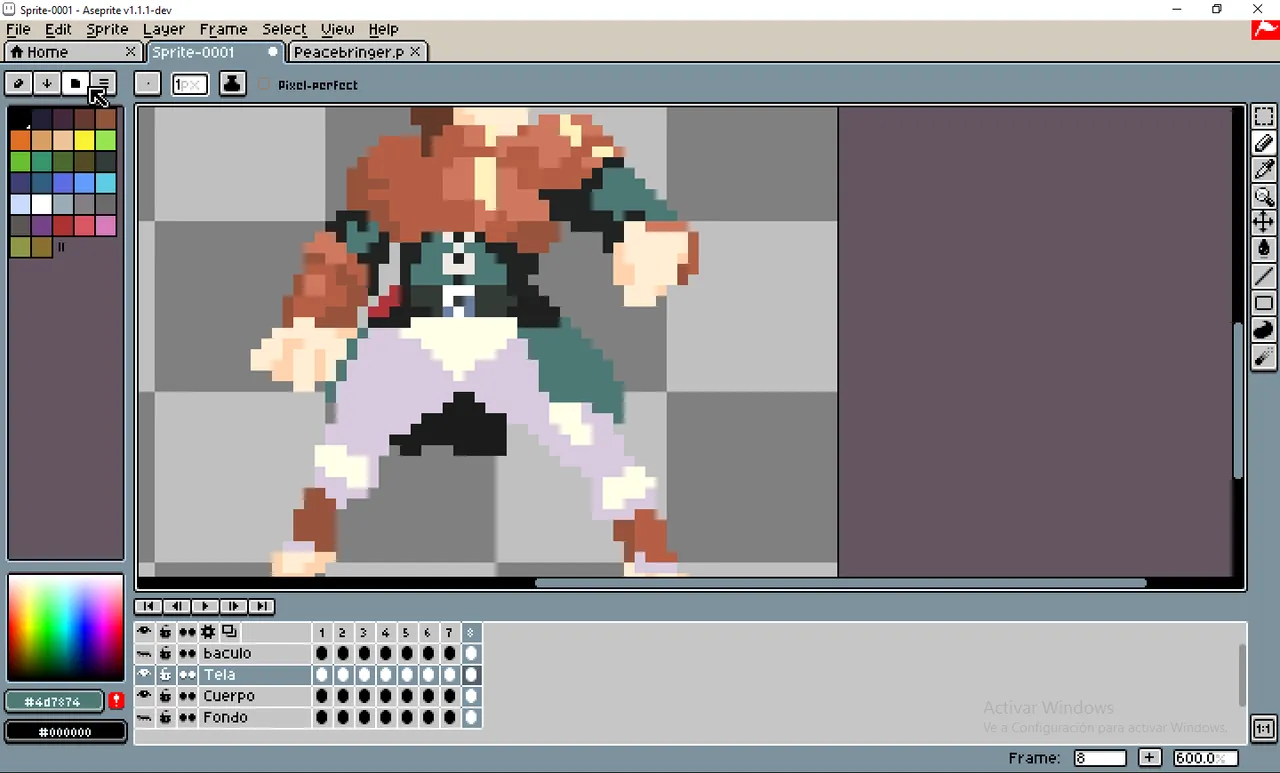
Task: Close the Peacebringer.p tab
Action: [416, 52]
